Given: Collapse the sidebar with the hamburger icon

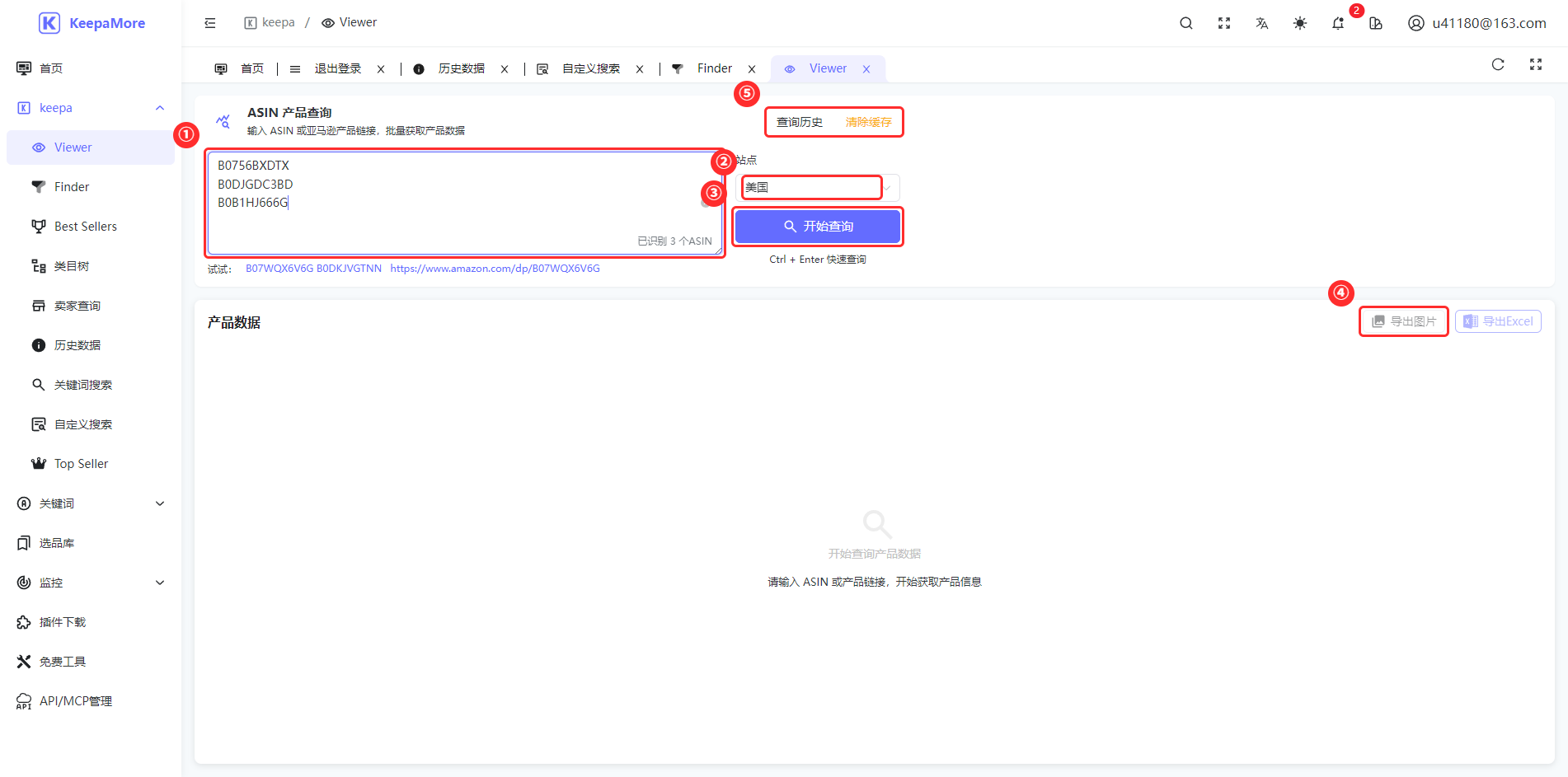Looking at the screenshot, I should coord(210,23).
